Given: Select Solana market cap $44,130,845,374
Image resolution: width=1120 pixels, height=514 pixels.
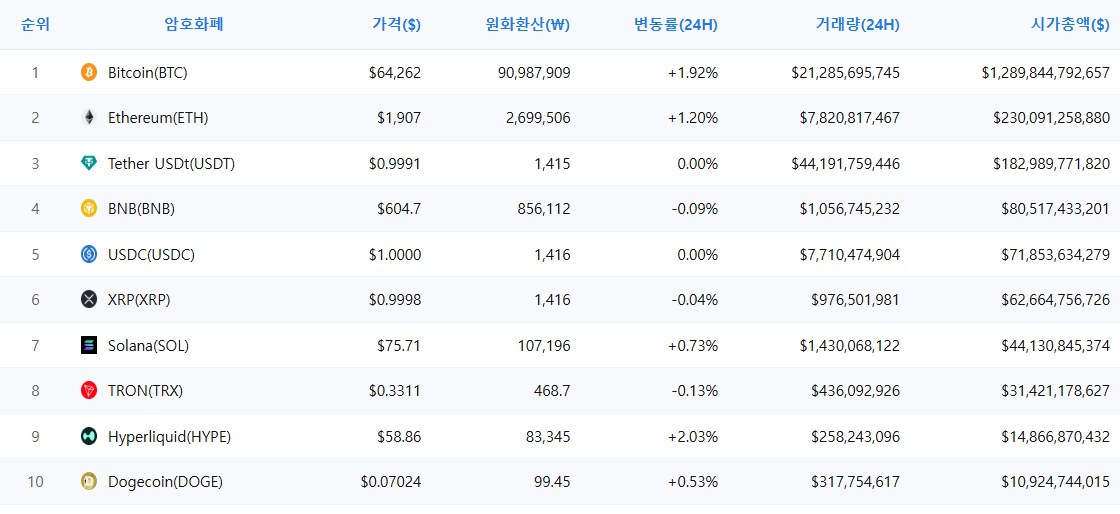Looking at the screenshot, I should pos(1056,346).
